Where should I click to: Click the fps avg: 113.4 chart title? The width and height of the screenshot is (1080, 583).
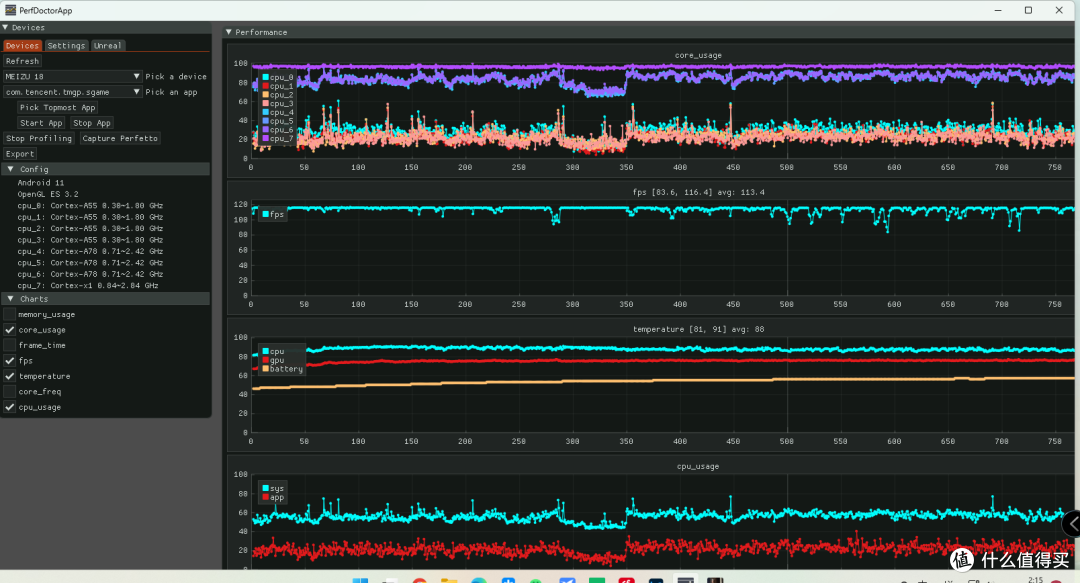click(698, 192)
